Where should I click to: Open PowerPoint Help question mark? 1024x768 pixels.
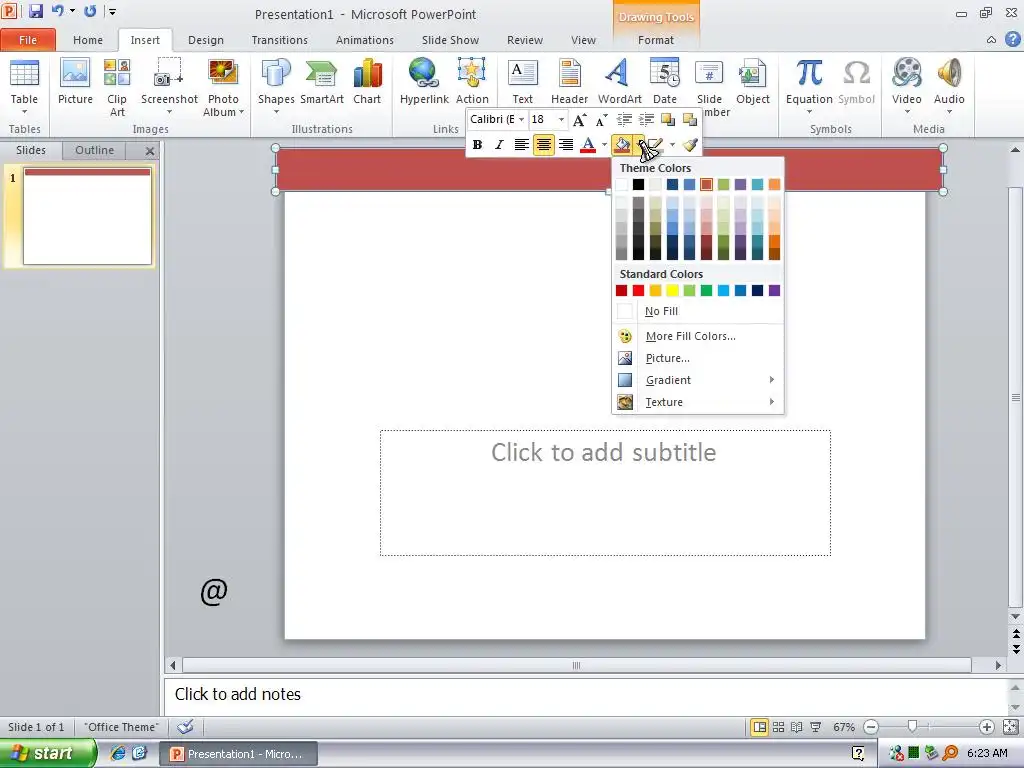pyautogui.click(x=1012, y=39)
